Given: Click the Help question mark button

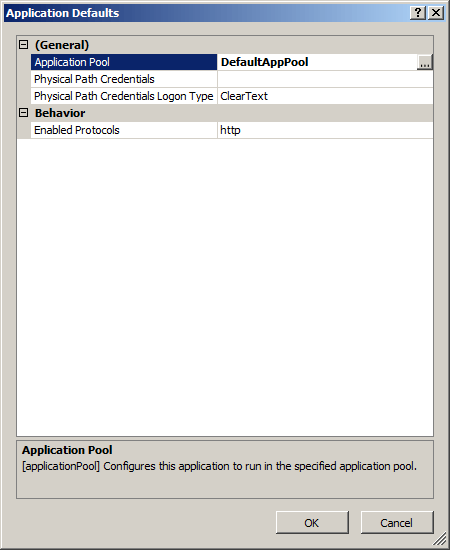Looking at the screenshot, I should (418, 13).
